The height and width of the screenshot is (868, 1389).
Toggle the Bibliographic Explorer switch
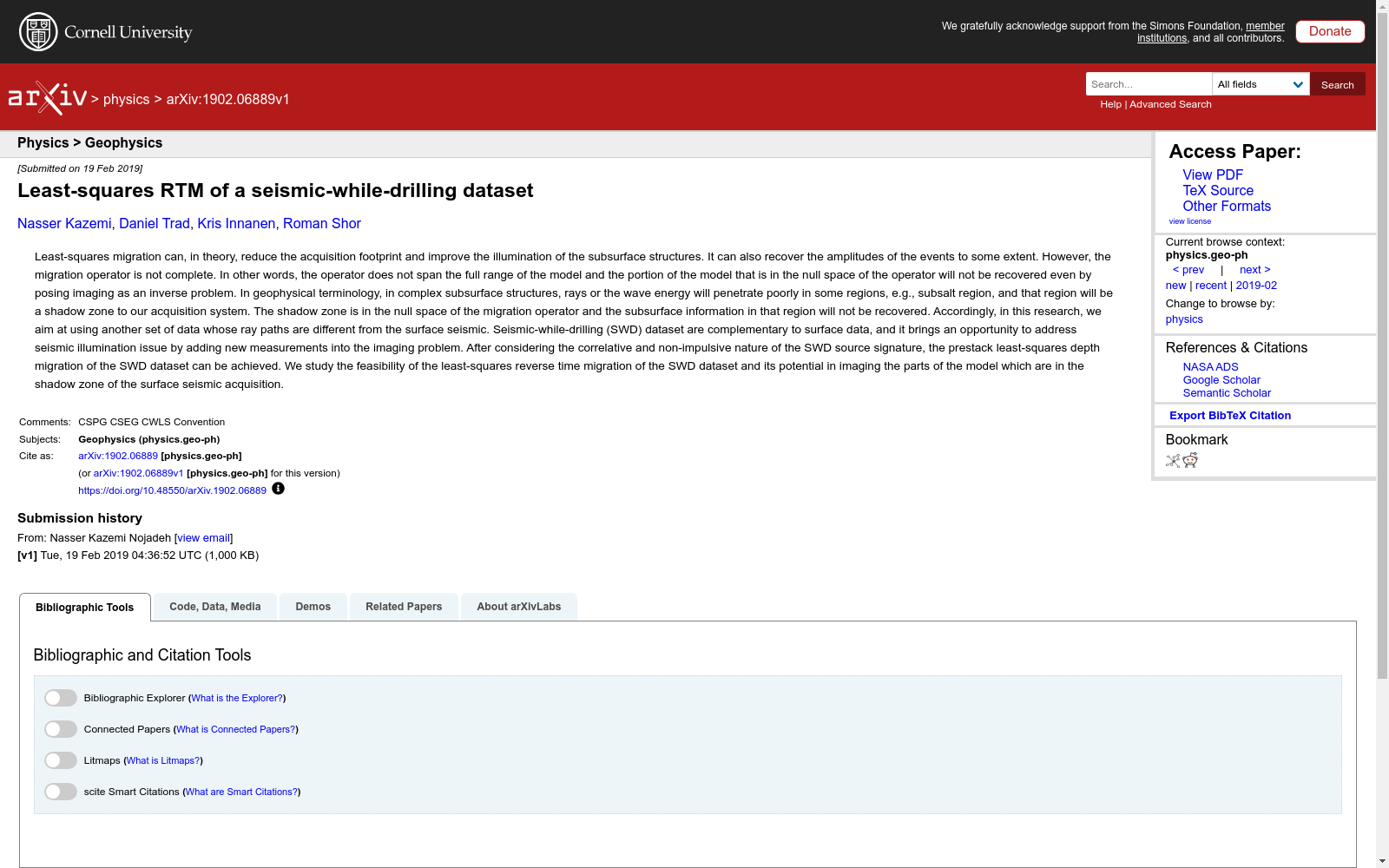point(61,698)
